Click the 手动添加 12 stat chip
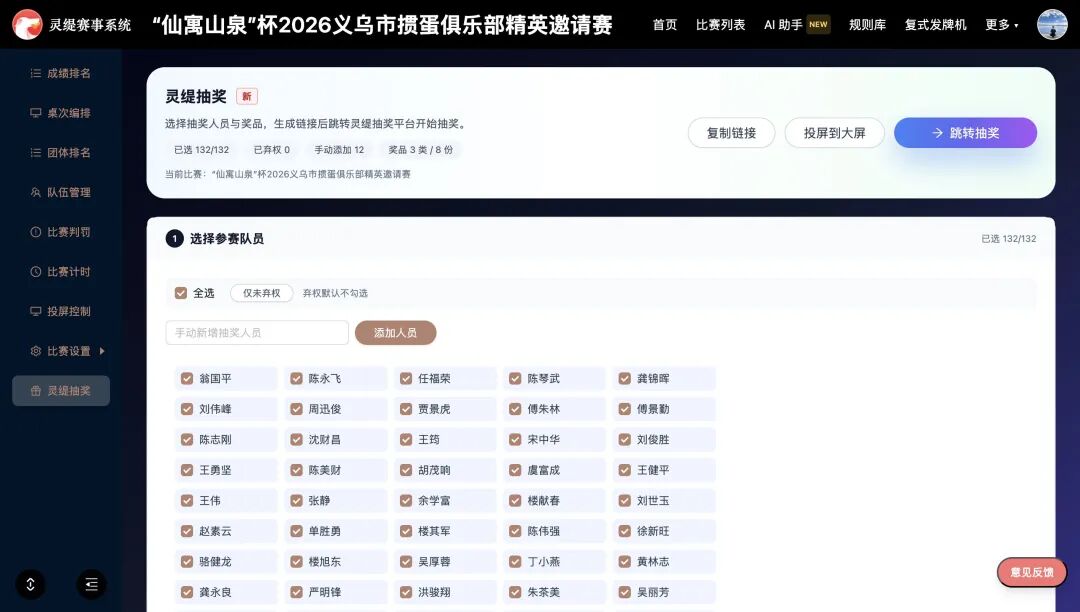 tap(339, 149)
